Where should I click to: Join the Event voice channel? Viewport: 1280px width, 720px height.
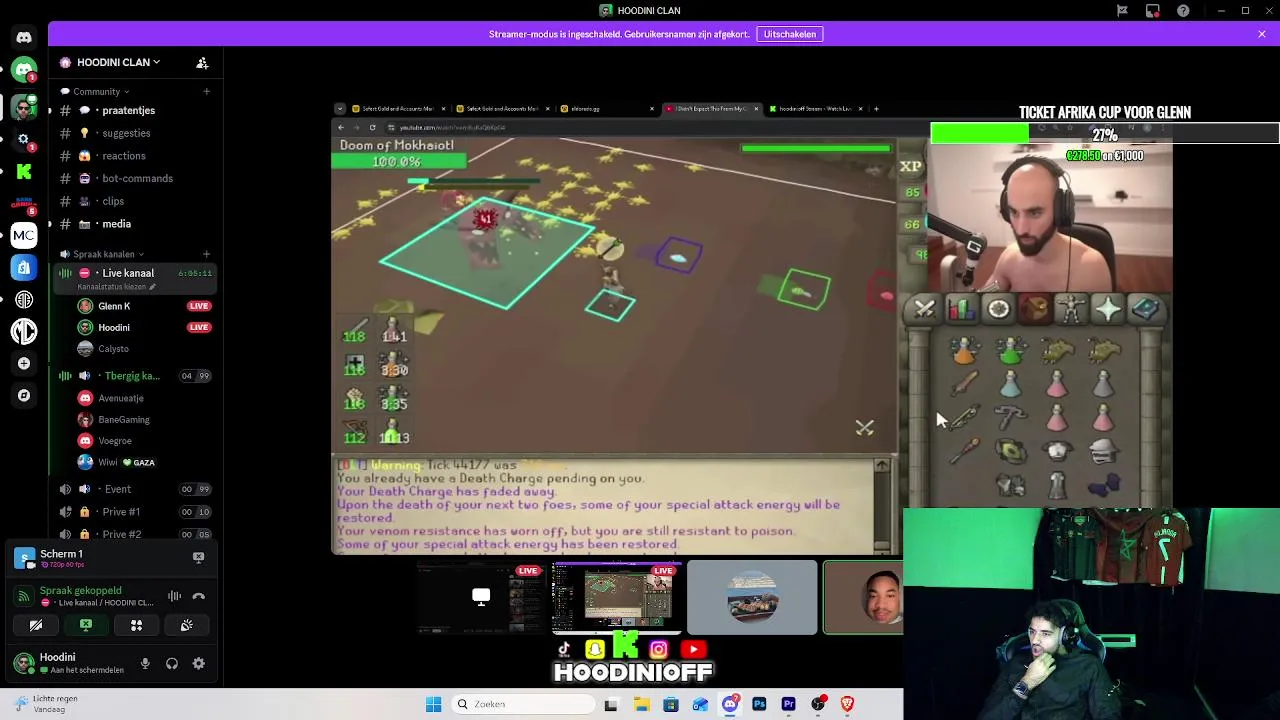135,489
